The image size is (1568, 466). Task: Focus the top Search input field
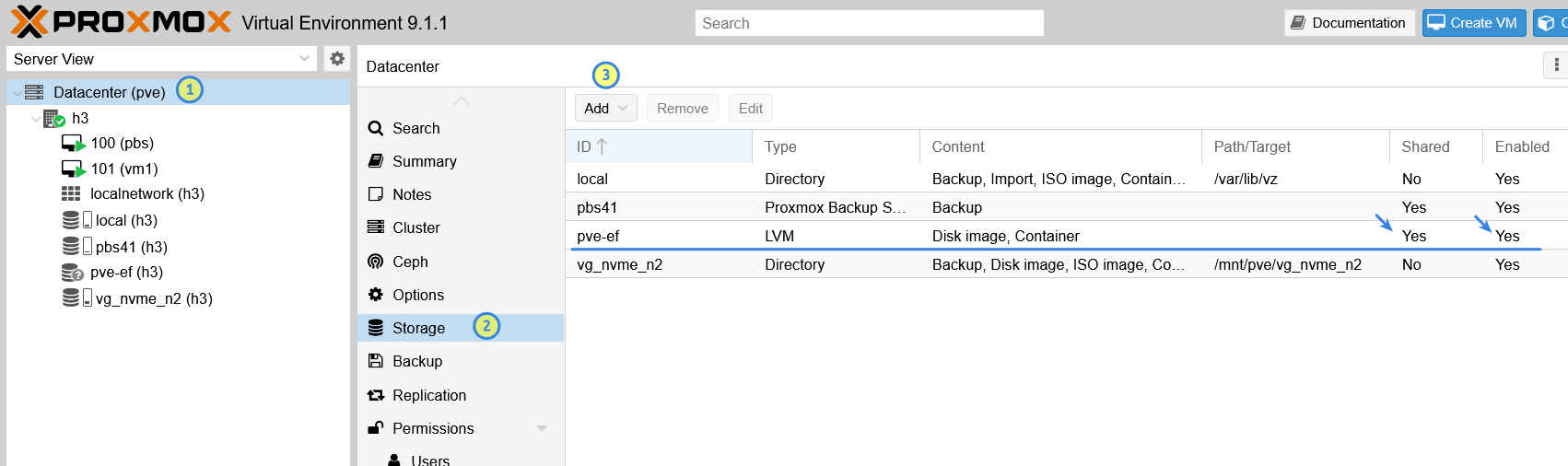coord(869,23)
